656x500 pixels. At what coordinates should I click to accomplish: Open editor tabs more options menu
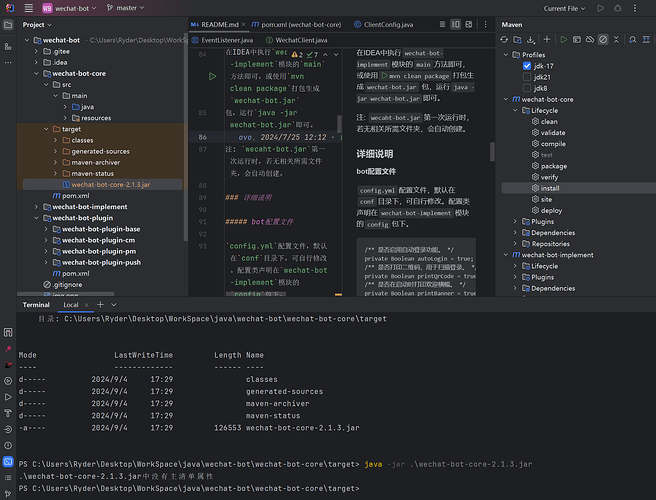click(x=485, y=24)
